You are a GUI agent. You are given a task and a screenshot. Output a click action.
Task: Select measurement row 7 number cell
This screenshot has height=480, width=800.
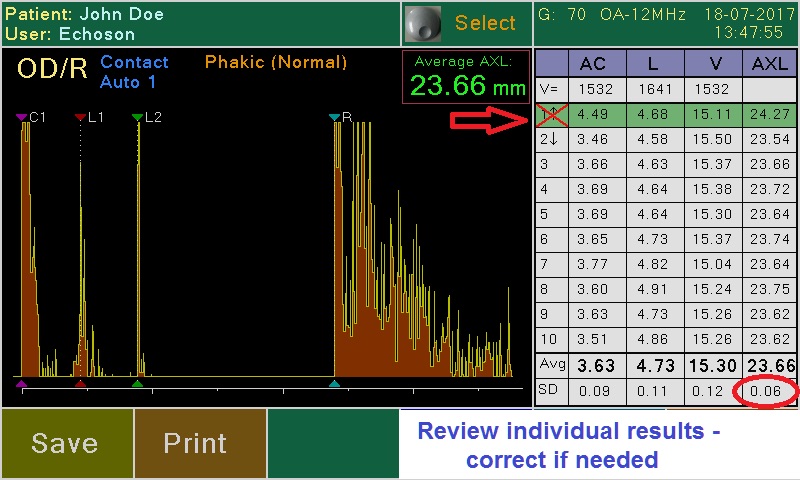[x=552, y=264]
